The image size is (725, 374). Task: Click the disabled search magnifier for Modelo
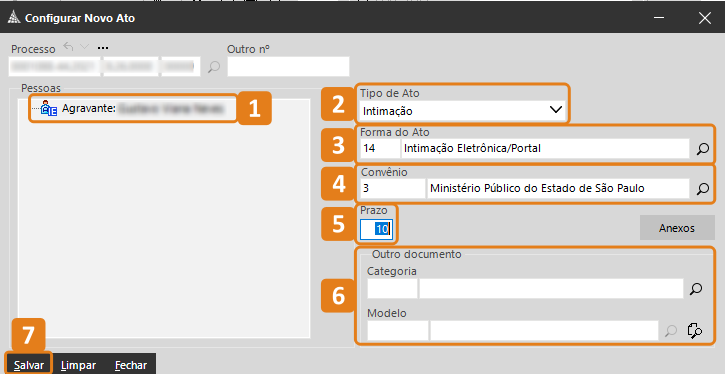[670, 331]
